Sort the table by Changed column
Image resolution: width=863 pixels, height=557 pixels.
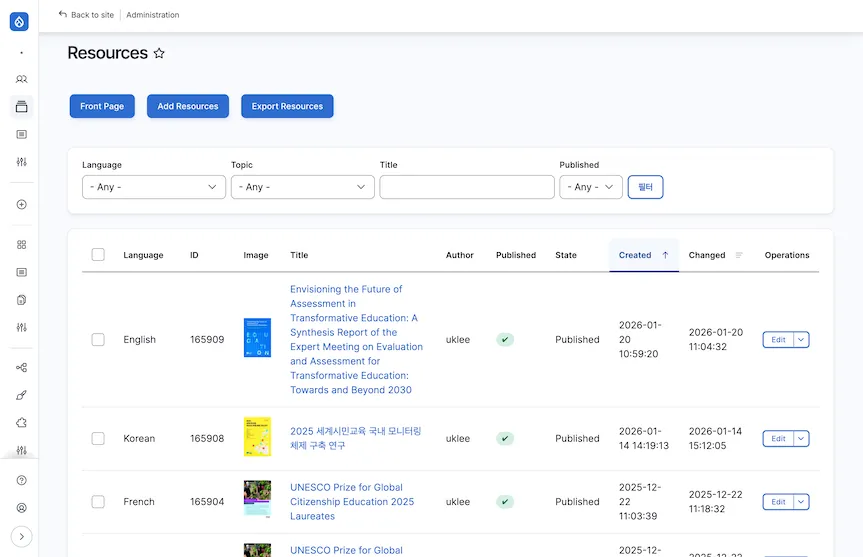pyautogui.click(x=707, y=255)
